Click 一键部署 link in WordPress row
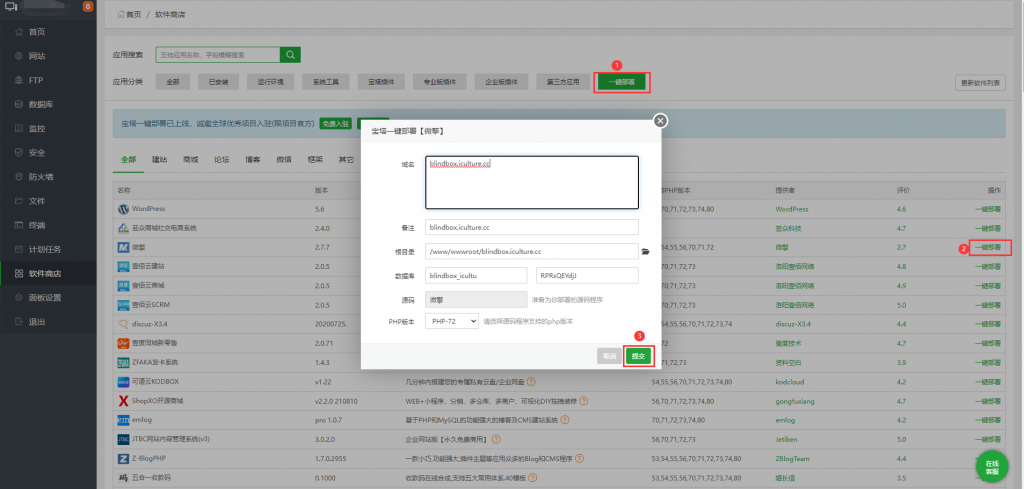1024x489 pixels. (987, 210)
